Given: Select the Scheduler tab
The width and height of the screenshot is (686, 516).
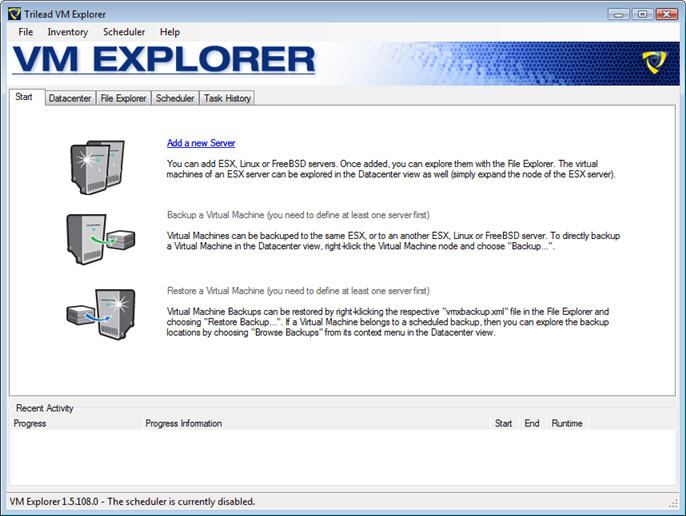Looking at the screenshot, I should pyautogui.click(x=175, y=98).
